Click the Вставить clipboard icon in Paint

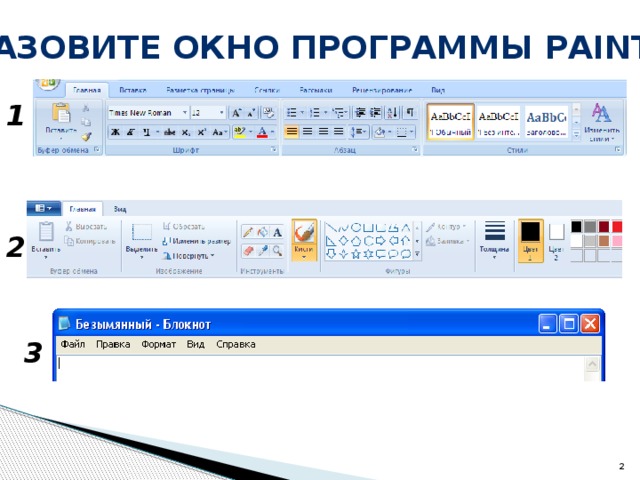coord(46,231)
